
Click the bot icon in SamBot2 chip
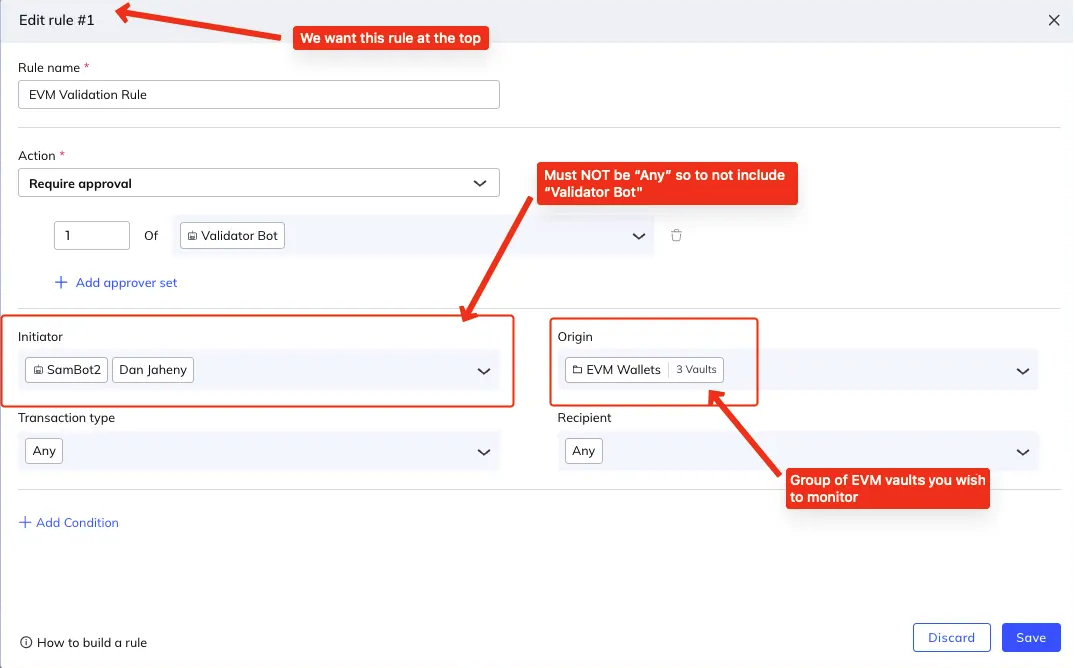[37, 370]
